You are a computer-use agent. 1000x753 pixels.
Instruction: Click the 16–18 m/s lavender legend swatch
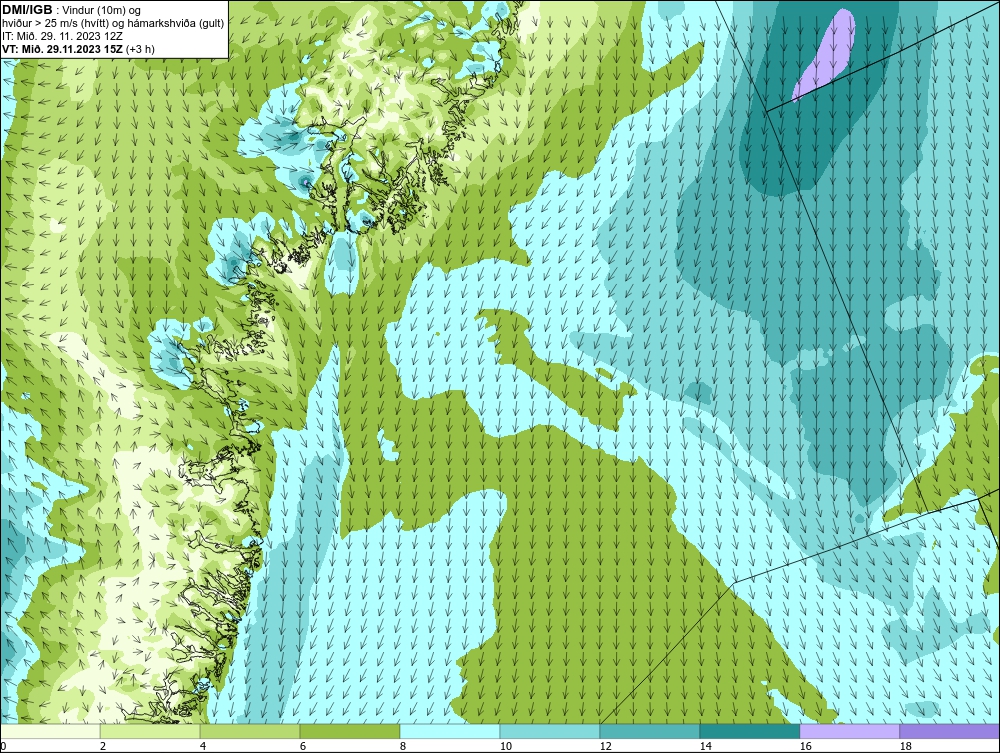(x=849, y=731)
